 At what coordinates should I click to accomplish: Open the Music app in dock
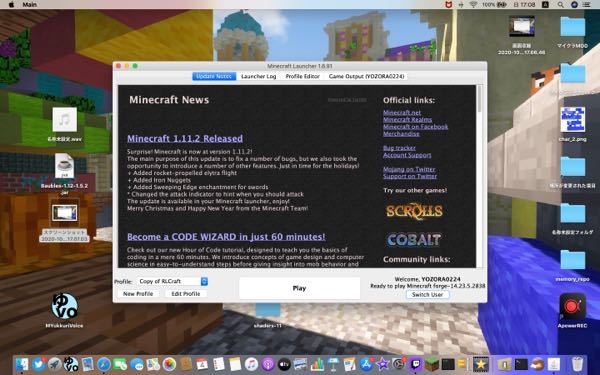click(251, 364)
